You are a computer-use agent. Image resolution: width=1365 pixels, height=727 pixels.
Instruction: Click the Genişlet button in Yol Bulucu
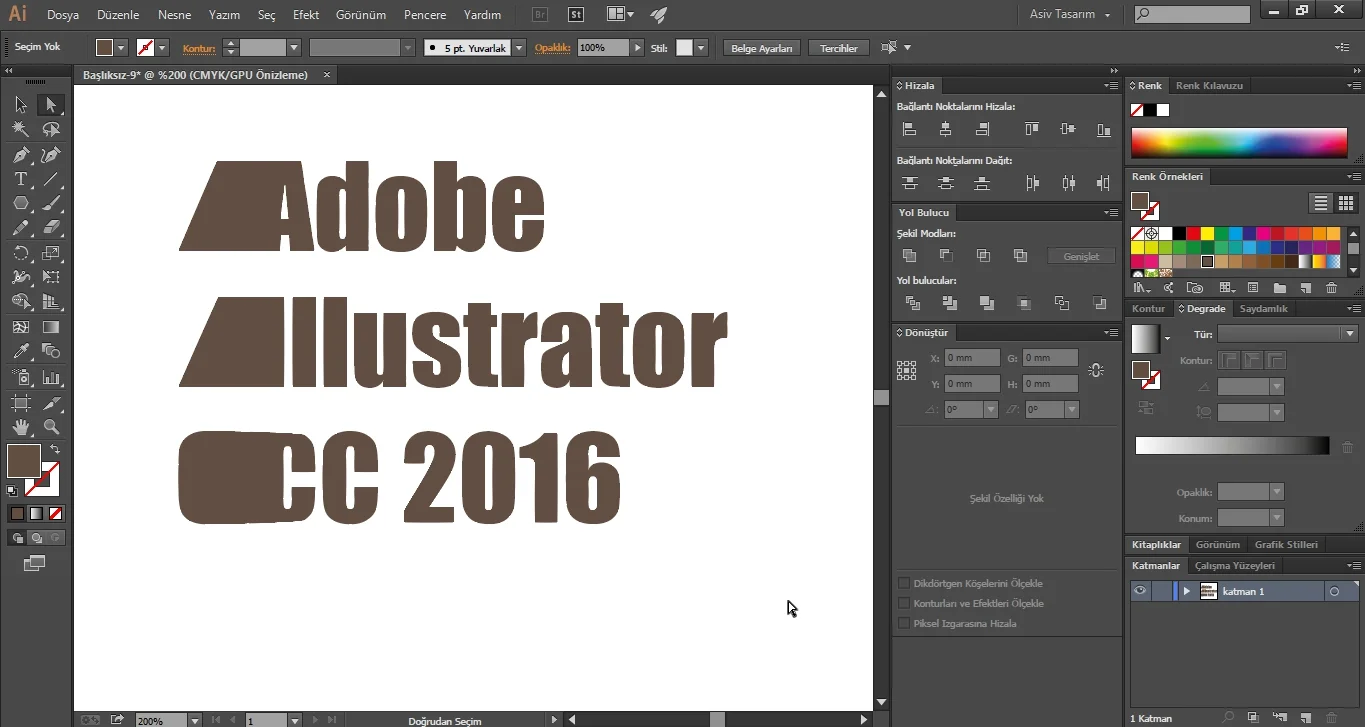pos(1081,256)
